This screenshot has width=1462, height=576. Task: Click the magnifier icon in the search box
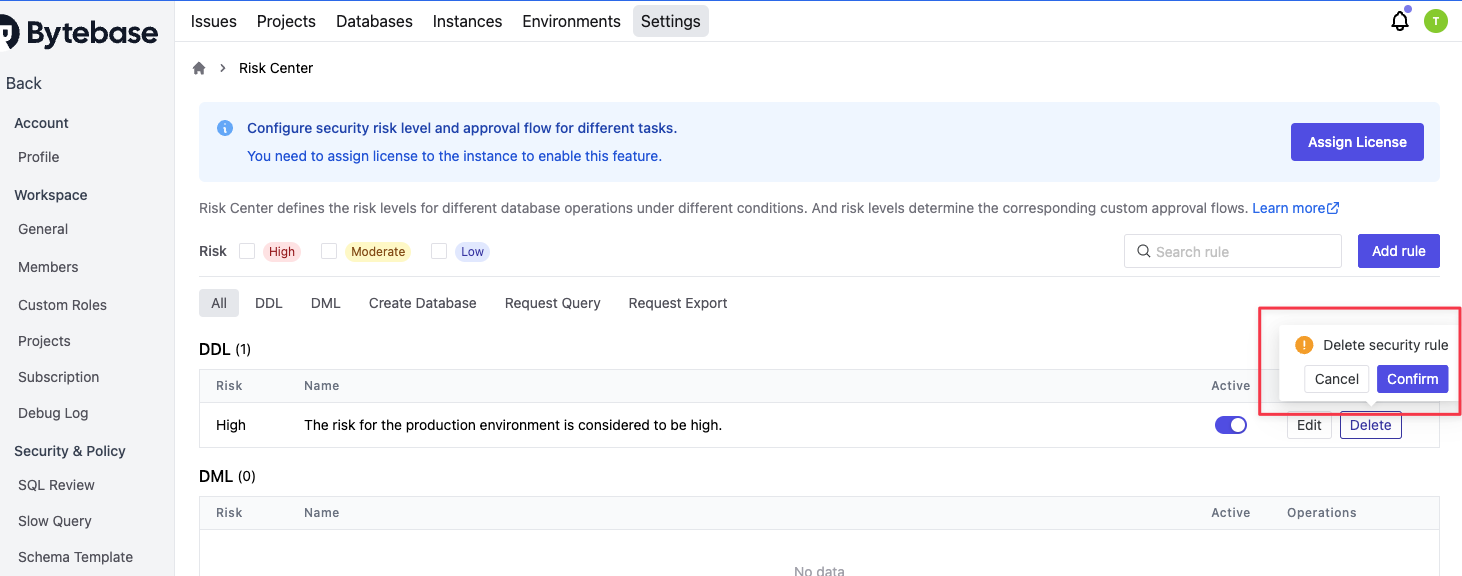(1143, 251)
